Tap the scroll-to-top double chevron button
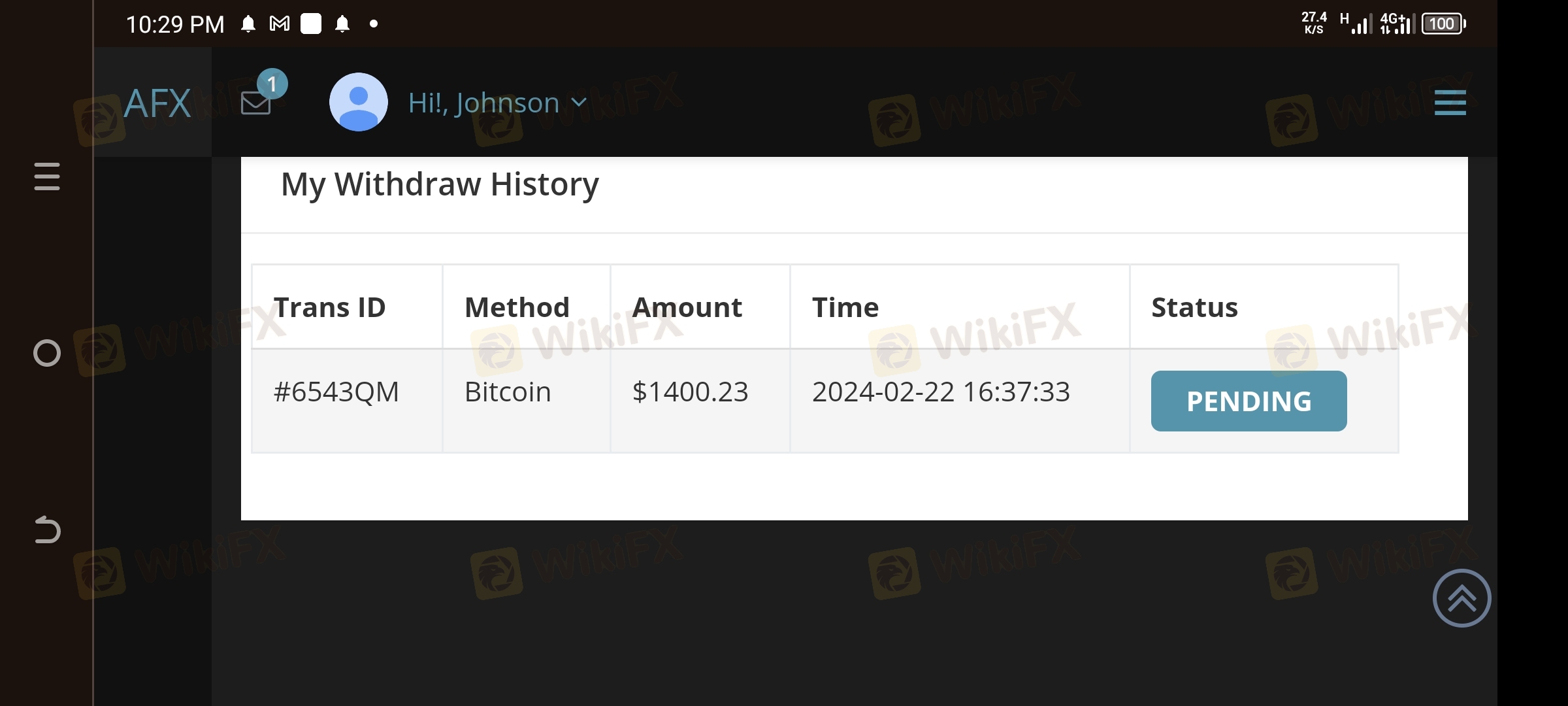Screen dimensions: 1568x706 pyautogui.click(x=1462, y=598)
